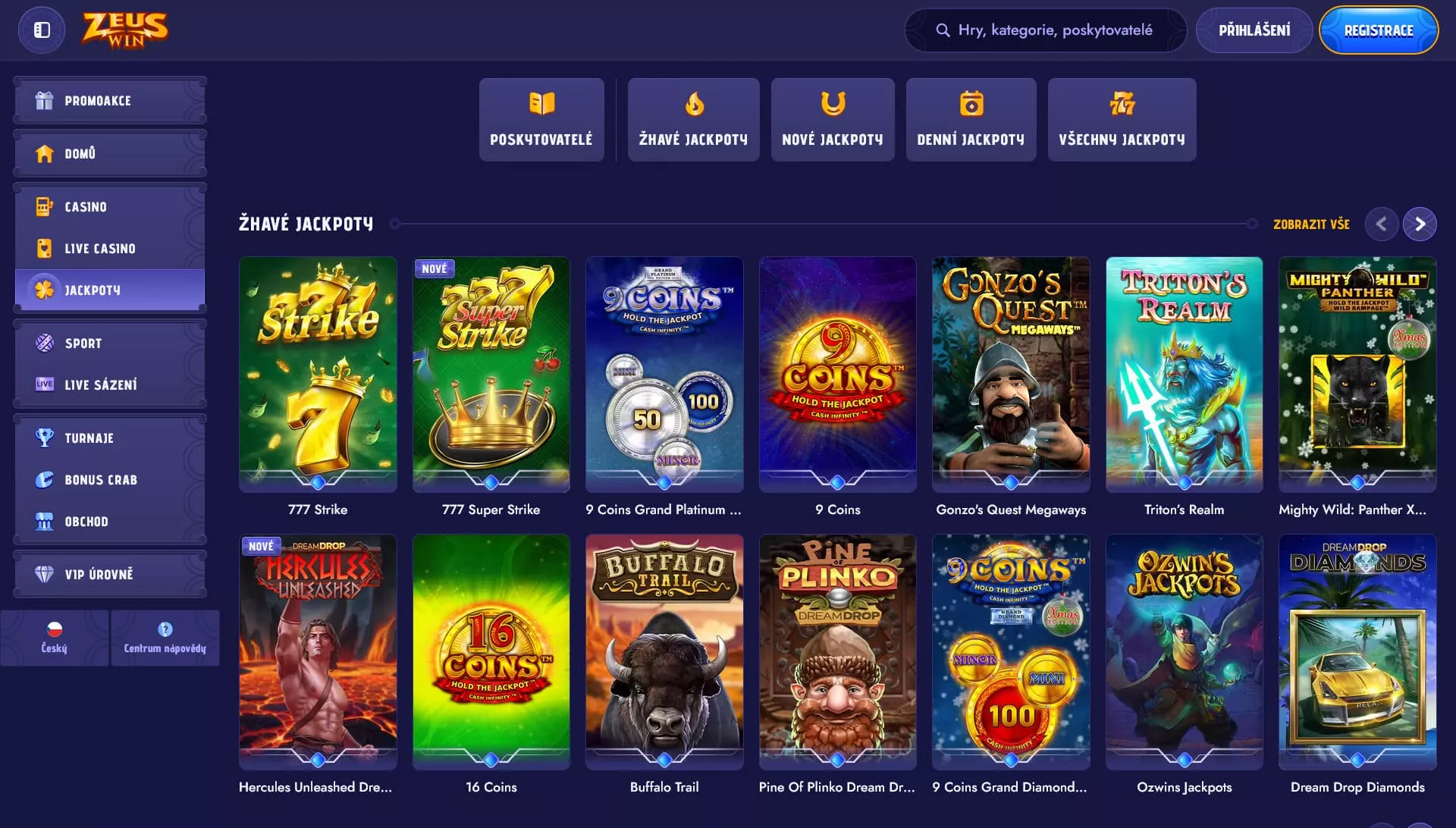Switch to the Denní Jackpoty tab

point(971,120)
